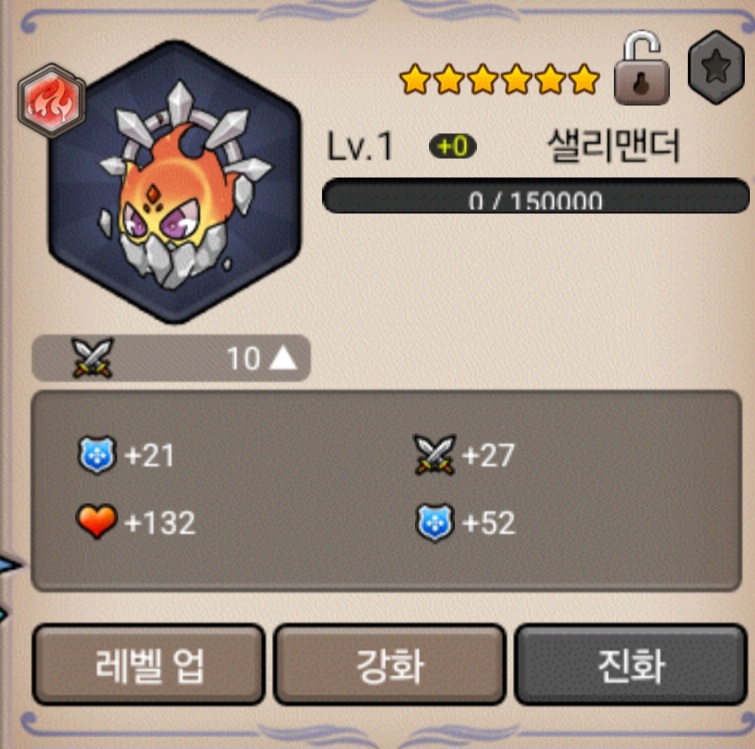Click the green +0 enhancement badge
Viewport: 755px width, 749px height.
point(453,146)
